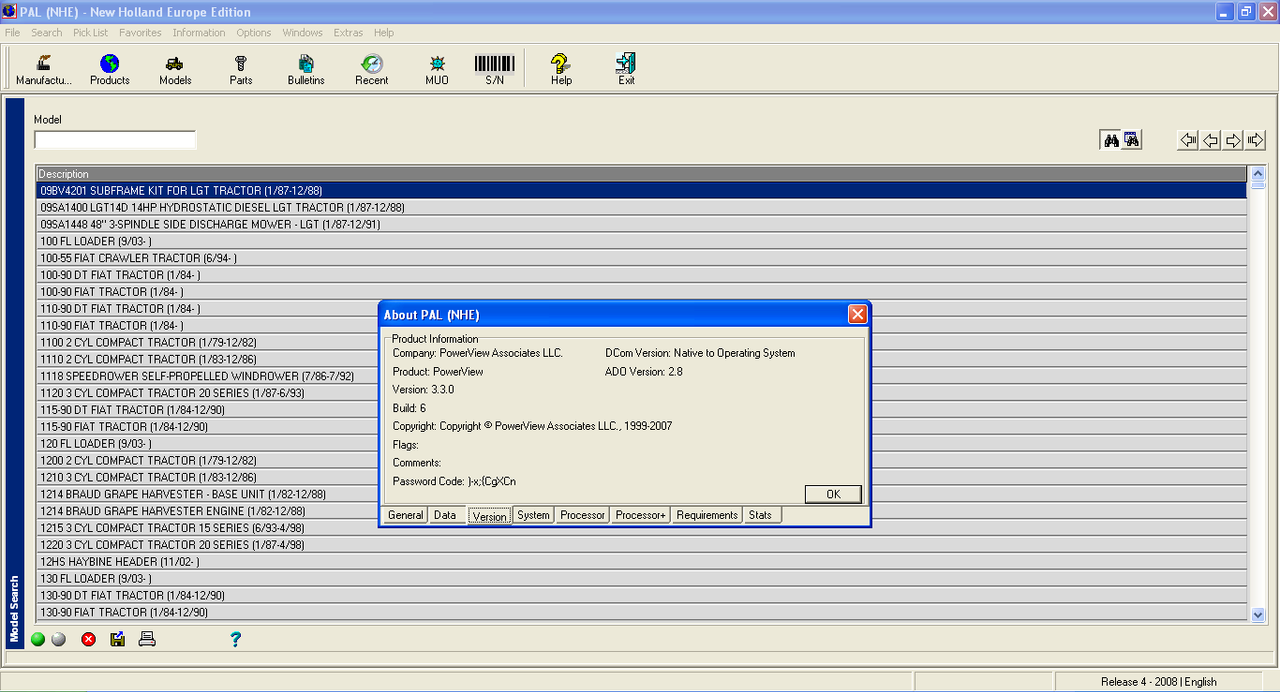Select 12HS HAYBINE HEADER (11/02- ) row
The height and width of the screenshot is (692, 1280).
tap(642, 561)
